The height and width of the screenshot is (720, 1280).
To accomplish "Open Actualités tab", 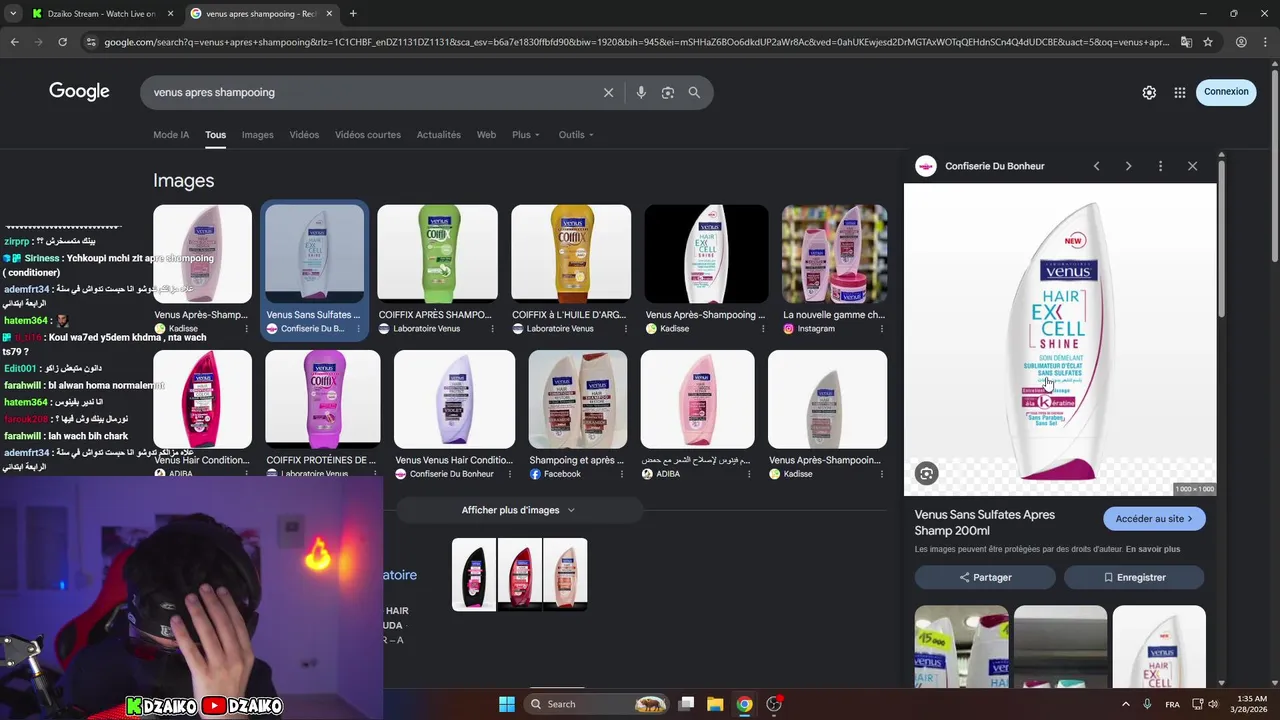I will [x=438, y=135].
